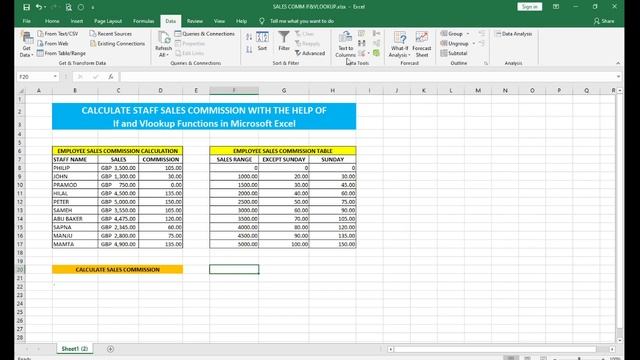The width and height of the screenshot is (640, 360).
Task: Click the CALCULATE SALES COMMISSION orange cell
Action: 118,269
